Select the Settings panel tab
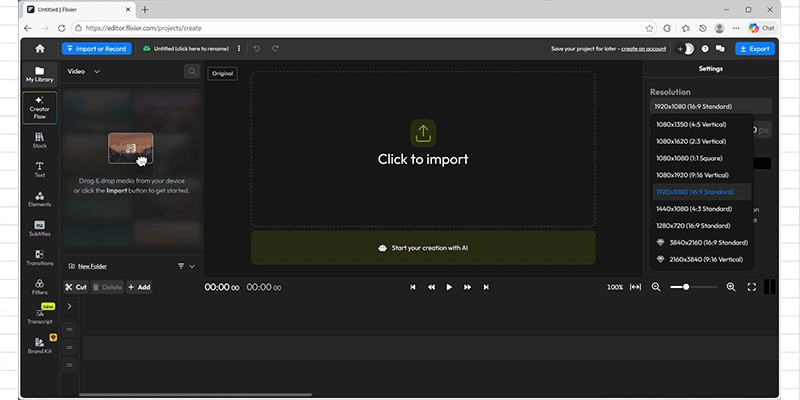Screen dimensions: 800x400 click(710, 68)
